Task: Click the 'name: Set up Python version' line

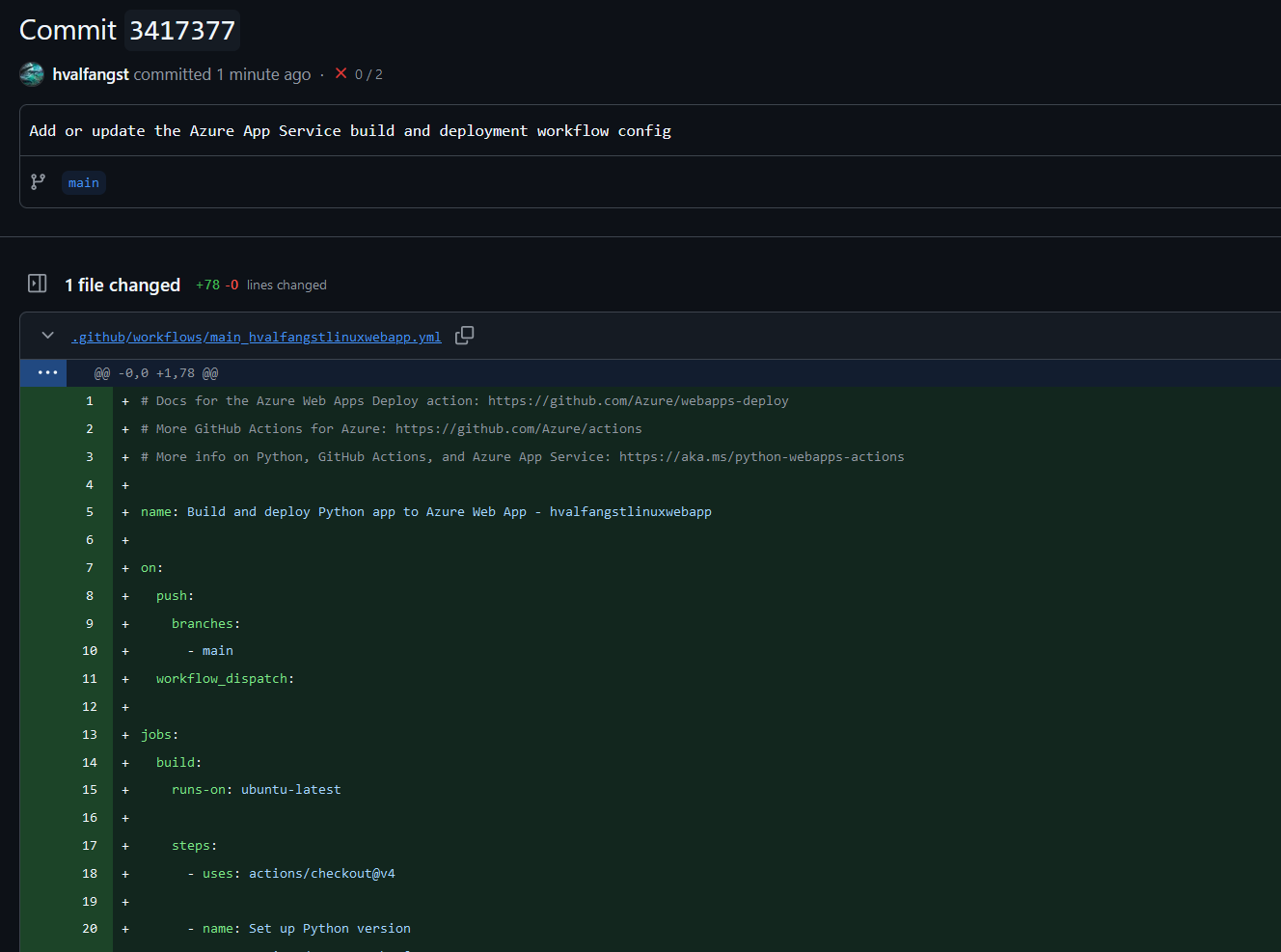Action: [x=299, y=929]
